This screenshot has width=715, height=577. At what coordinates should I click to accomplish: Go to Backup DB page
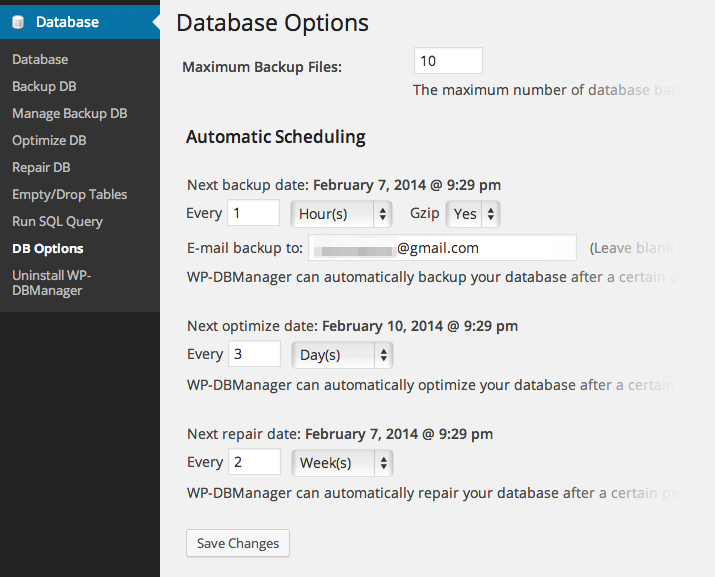[x=44, y=87]
